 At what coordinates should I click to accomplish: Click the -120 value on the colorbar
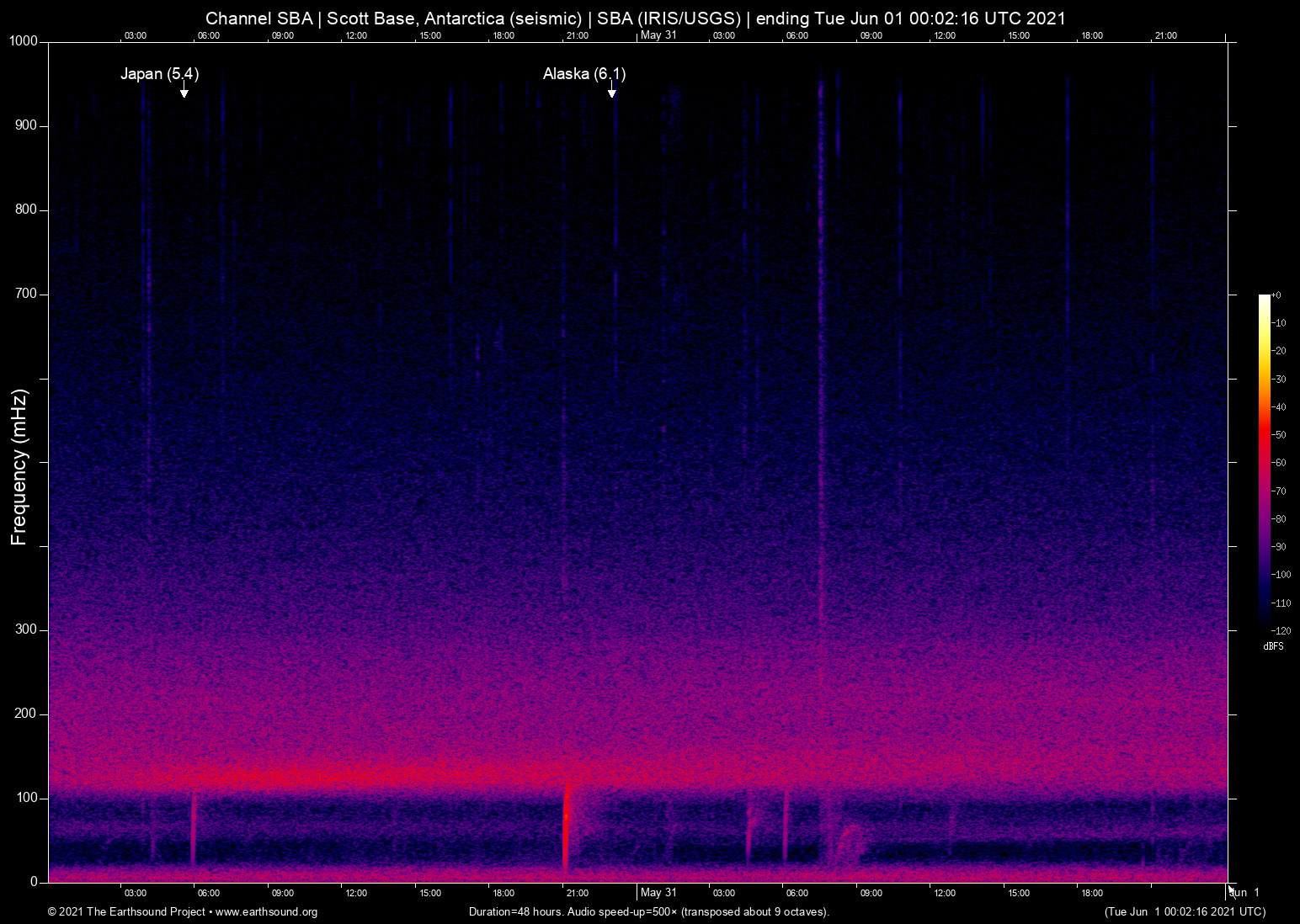pos(1281,630)
